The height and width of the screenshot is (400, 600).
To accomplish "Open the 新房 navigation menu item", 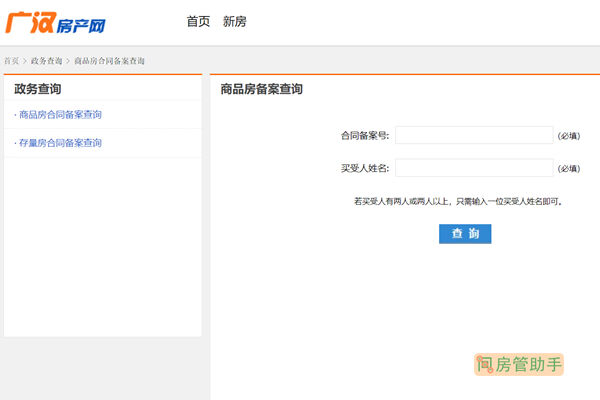I will pos(235,21).
